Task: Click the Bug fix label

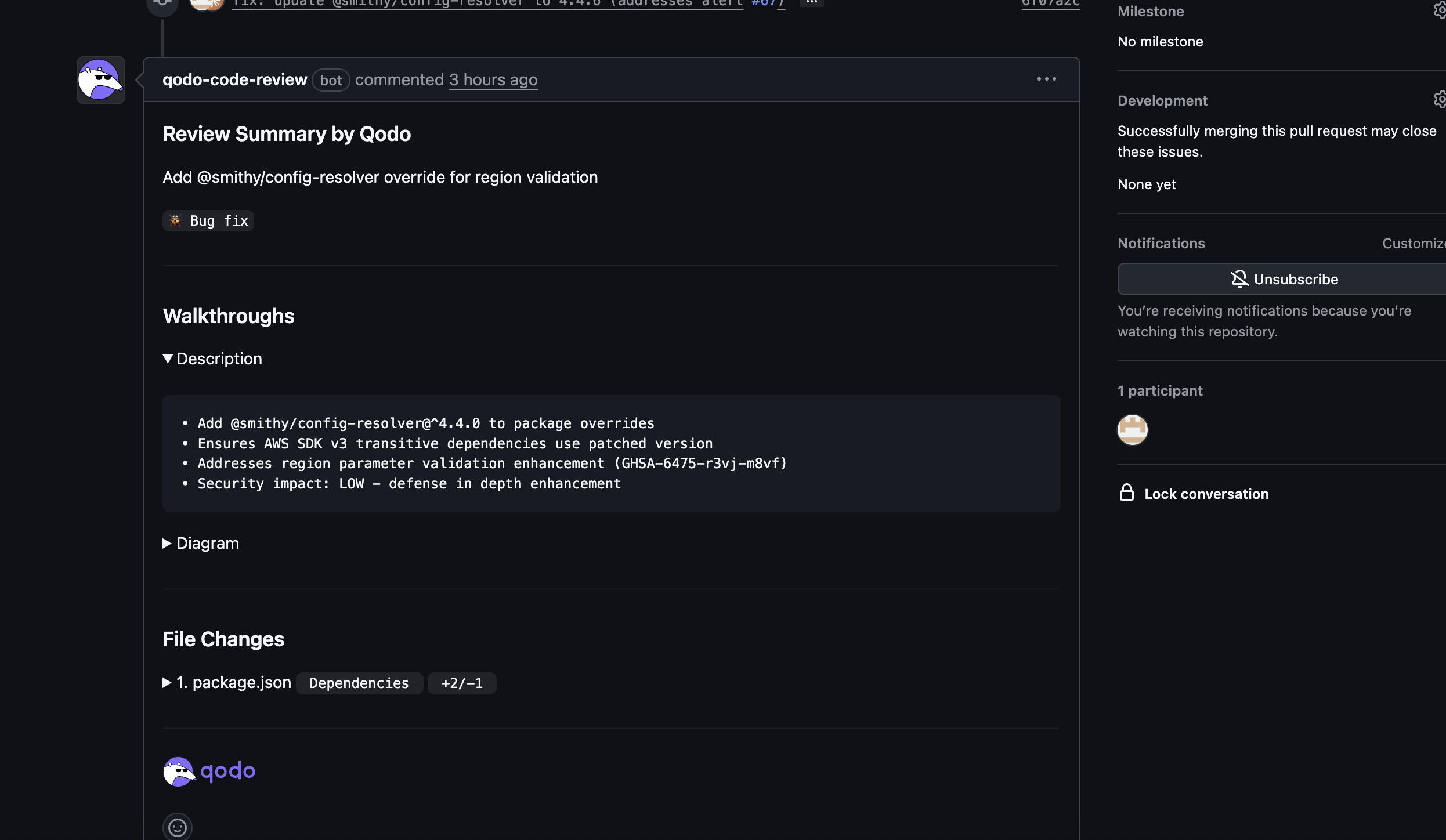Action: click(x=208, y=220)
